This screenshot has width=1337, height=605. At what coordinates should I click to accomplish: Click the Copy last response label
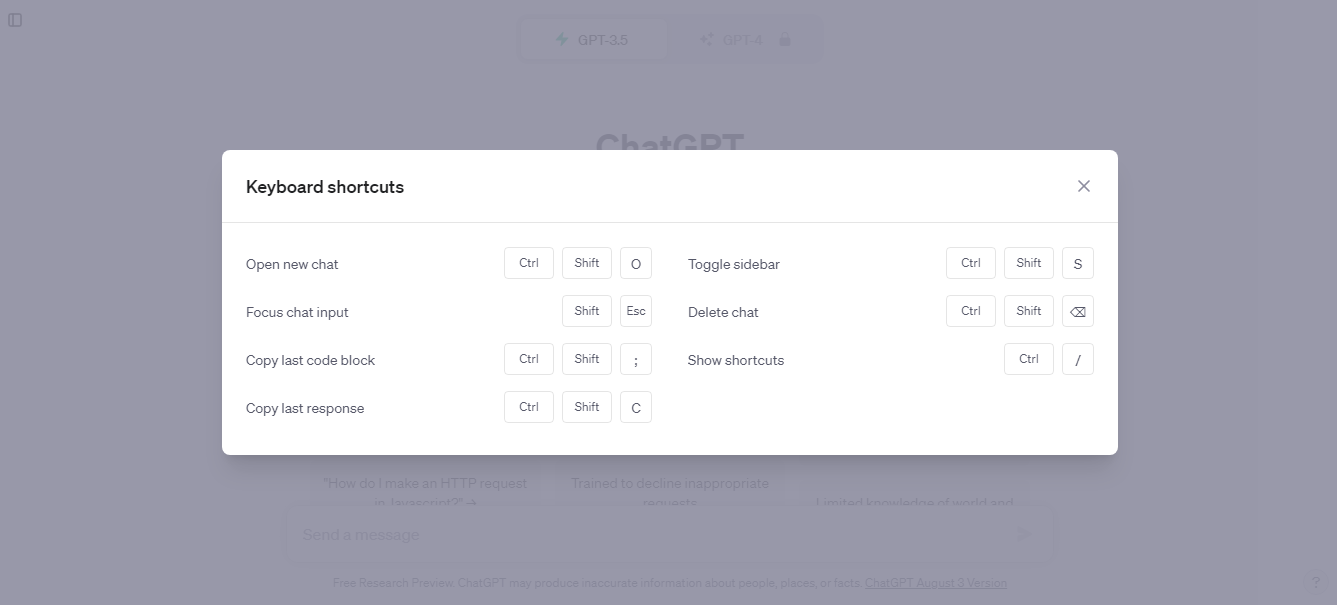click(x=305, y=408)
